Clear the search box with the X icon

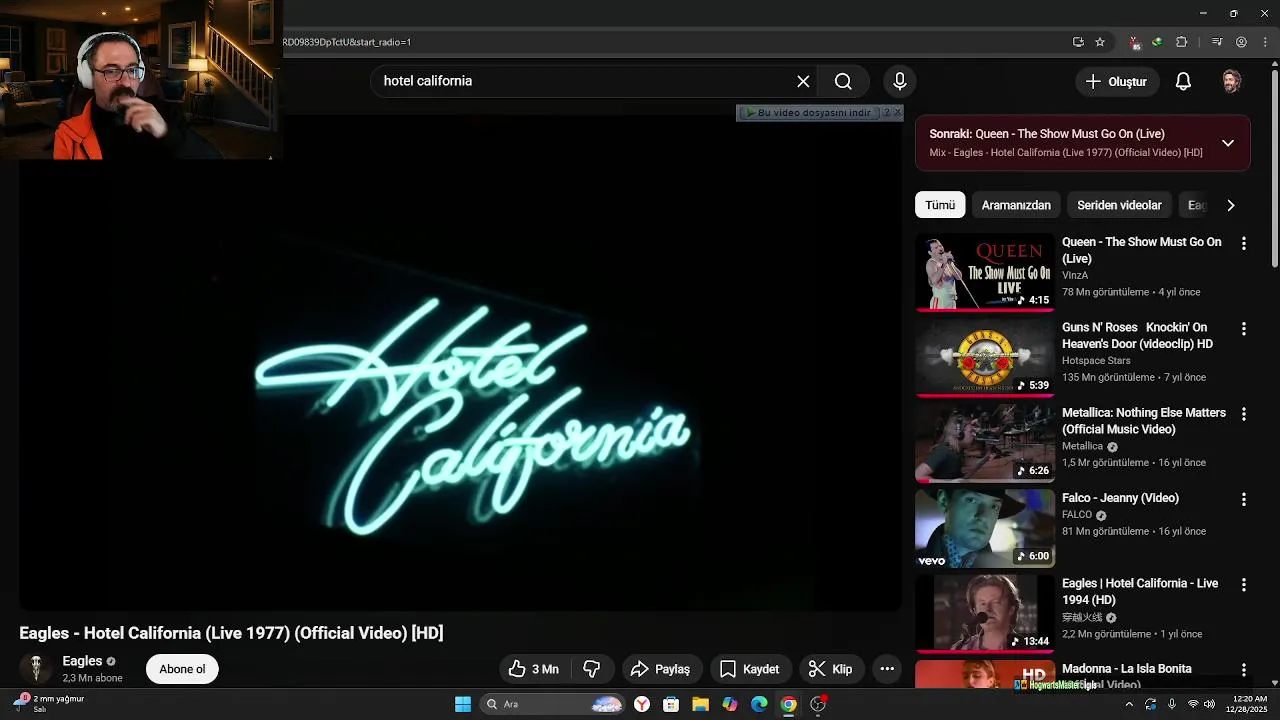[x=803, y=81]
